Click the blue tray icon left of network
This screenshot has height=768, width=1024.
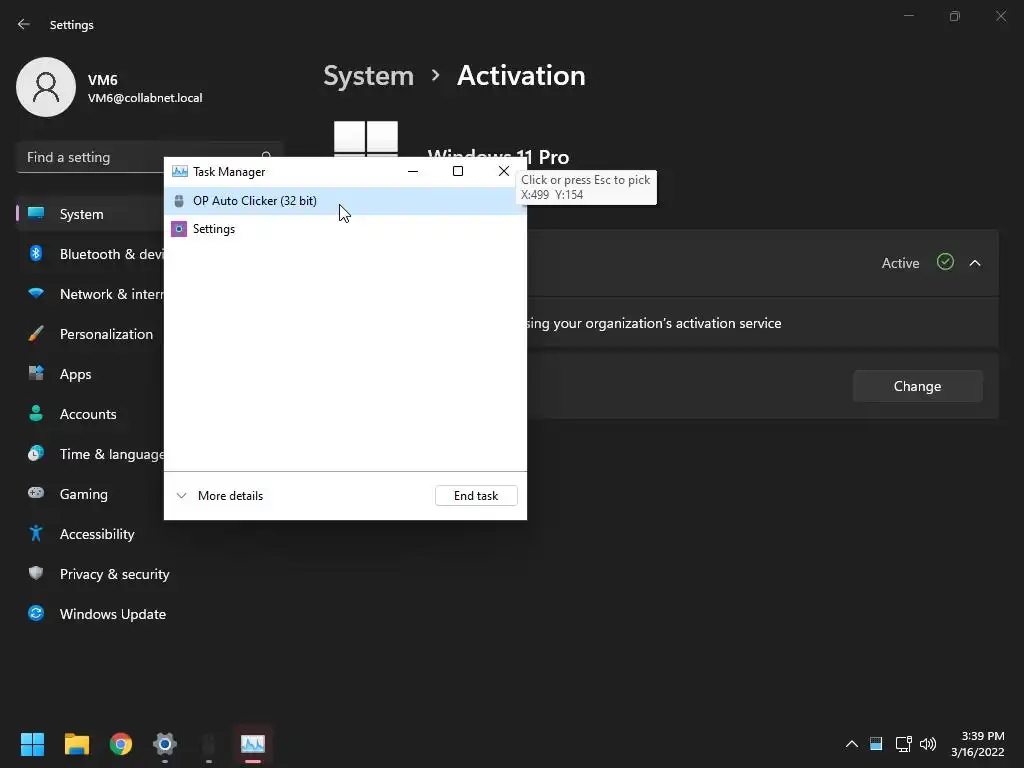click(x=876, y=744)
